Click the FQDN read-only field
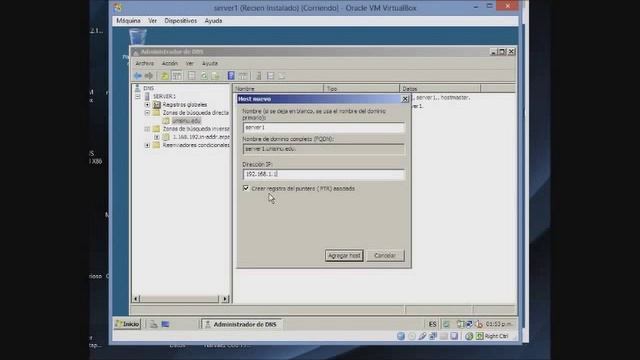This screenshot has height=360, width=640. pyautogui.click(x=323, y=149)
